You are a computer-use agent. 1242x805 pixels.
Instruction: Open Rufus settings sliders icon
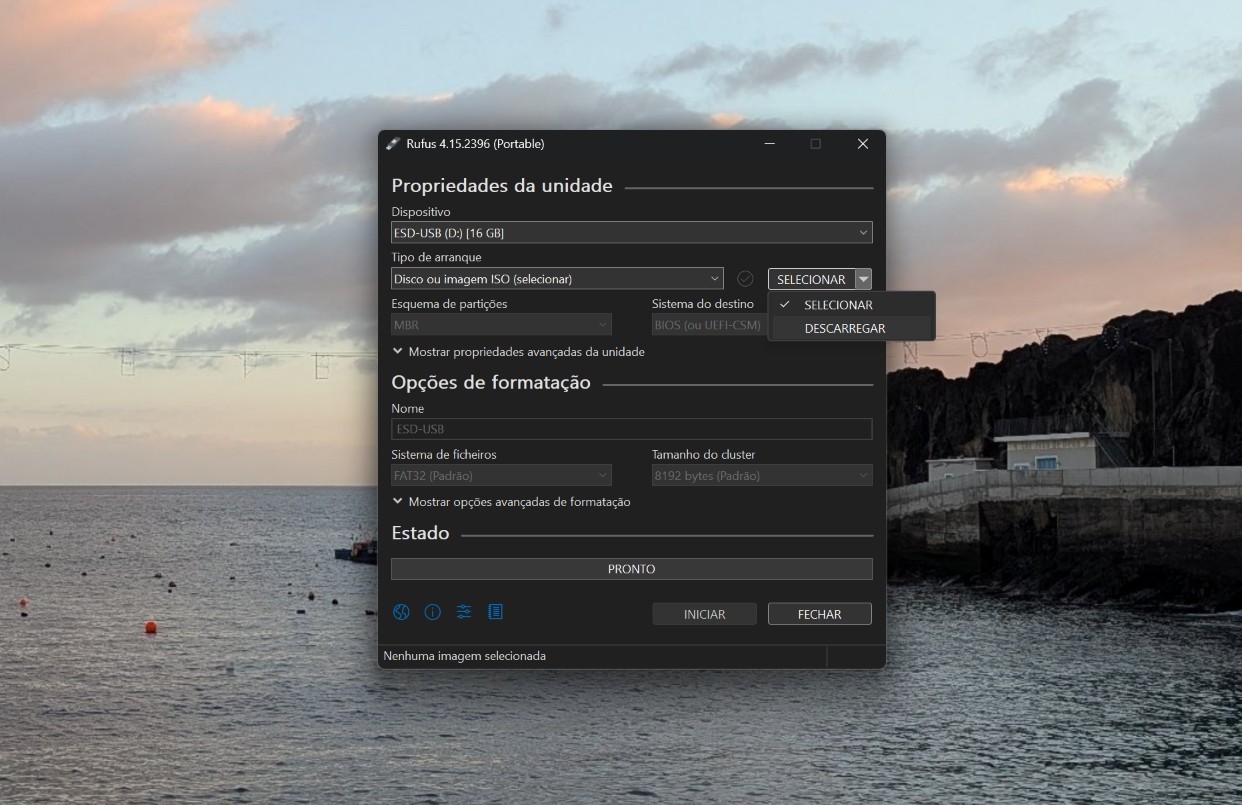coord(464,612)
